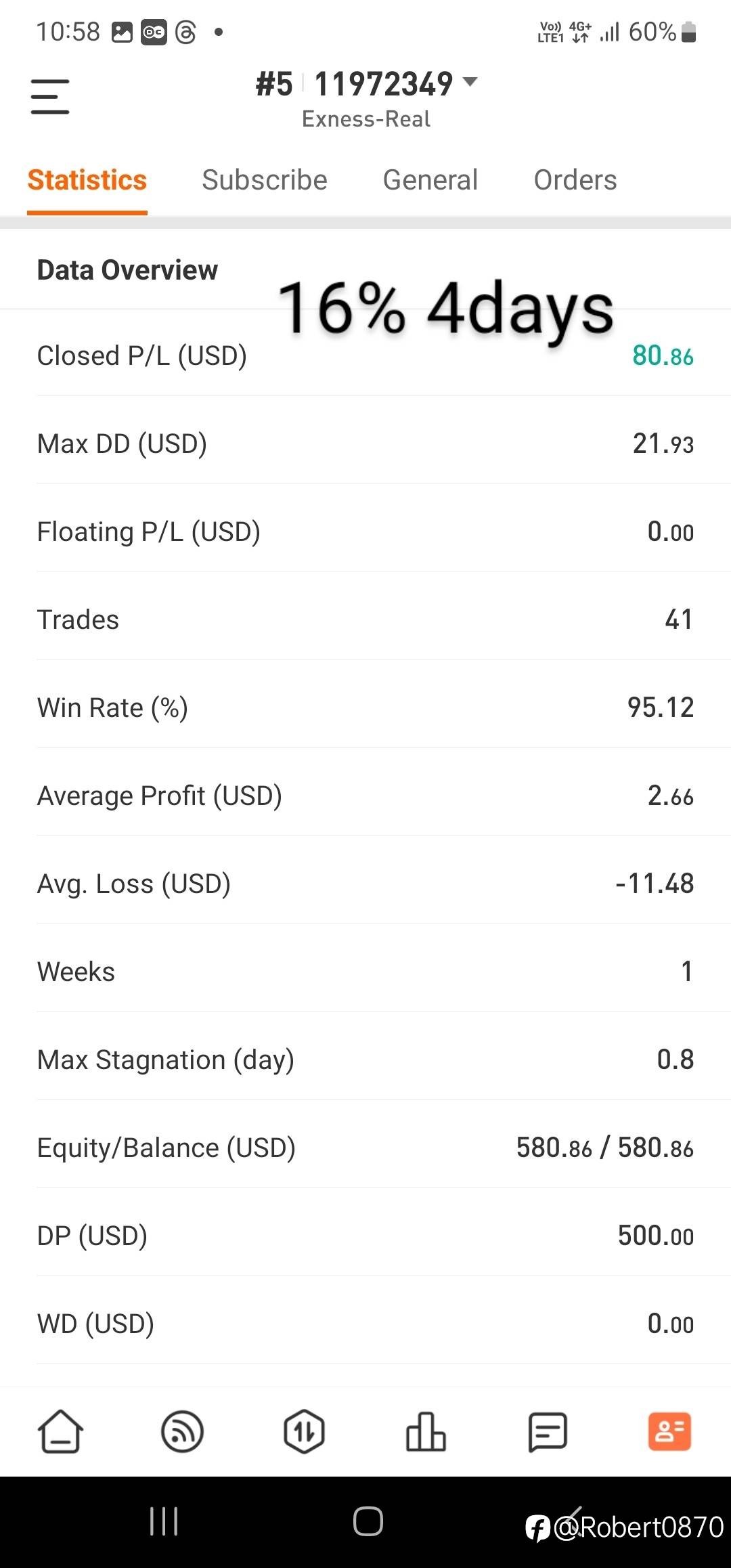Tap the Exness-Real server label
Viewport: 731px width, 1568px height.
[366, 119]
